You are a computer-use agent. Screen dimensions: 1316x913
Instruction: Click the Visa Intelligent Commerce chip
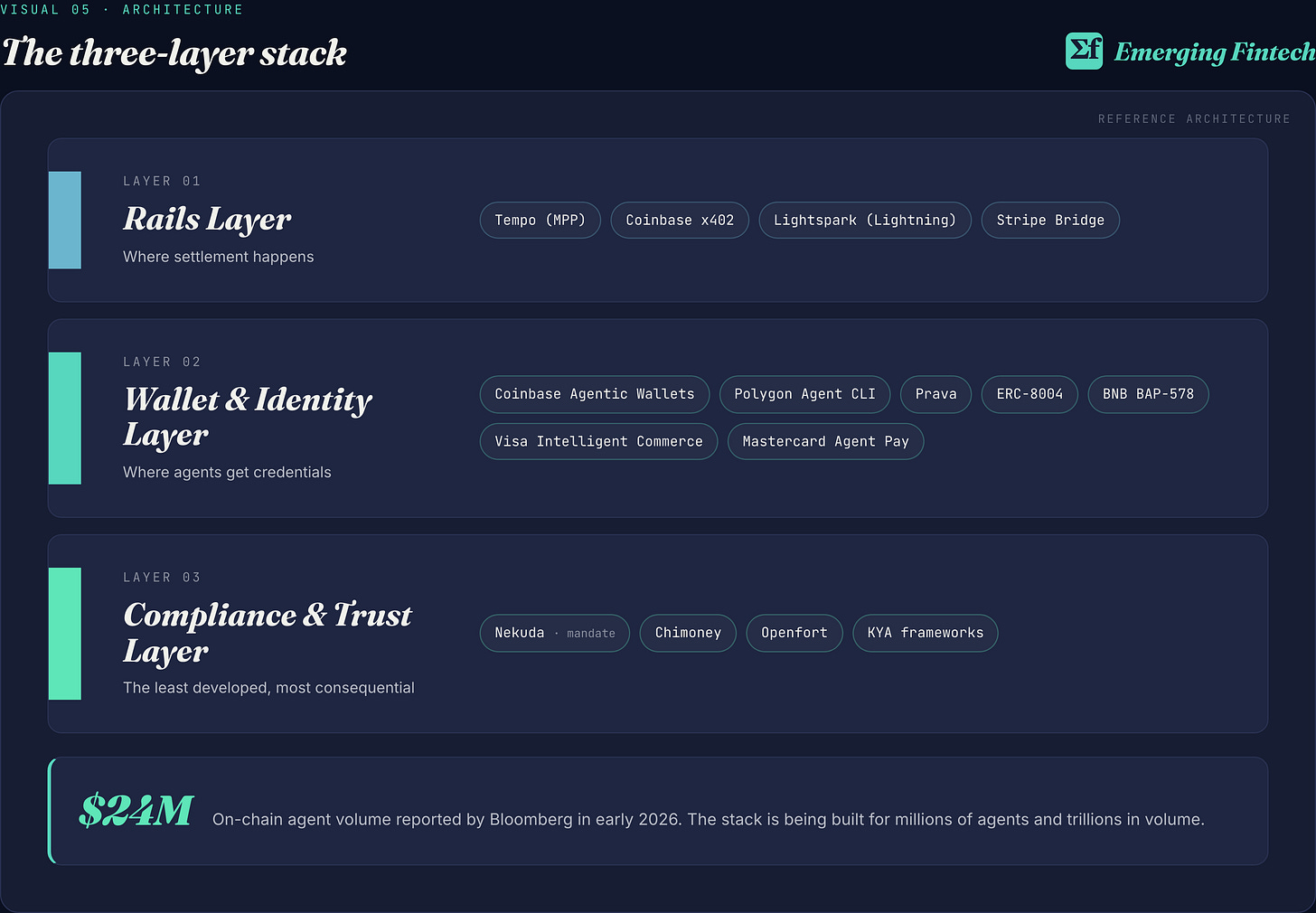tap(598, 441)
